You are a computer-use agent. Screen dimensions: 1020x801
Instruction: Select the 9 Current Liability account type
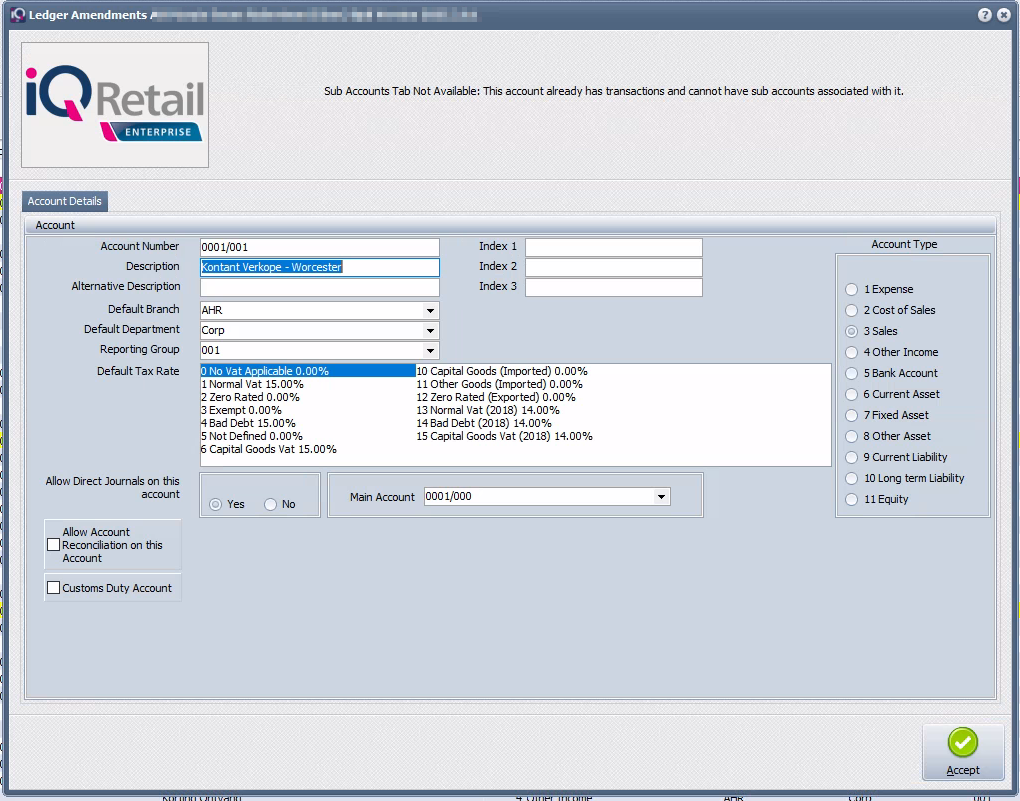852,457
